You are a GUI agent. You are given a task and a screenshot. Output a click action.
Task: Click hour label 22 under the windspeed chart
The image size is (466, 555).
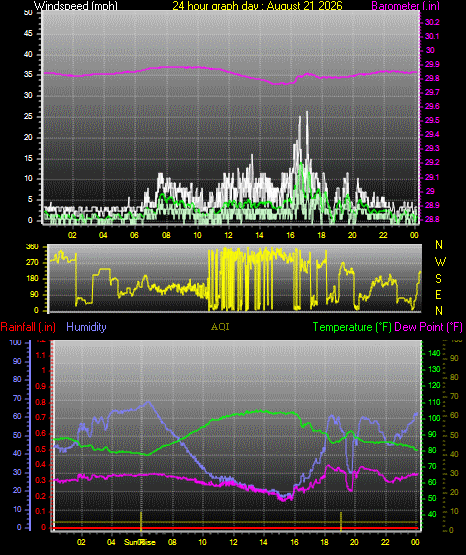tap(383, 235)
